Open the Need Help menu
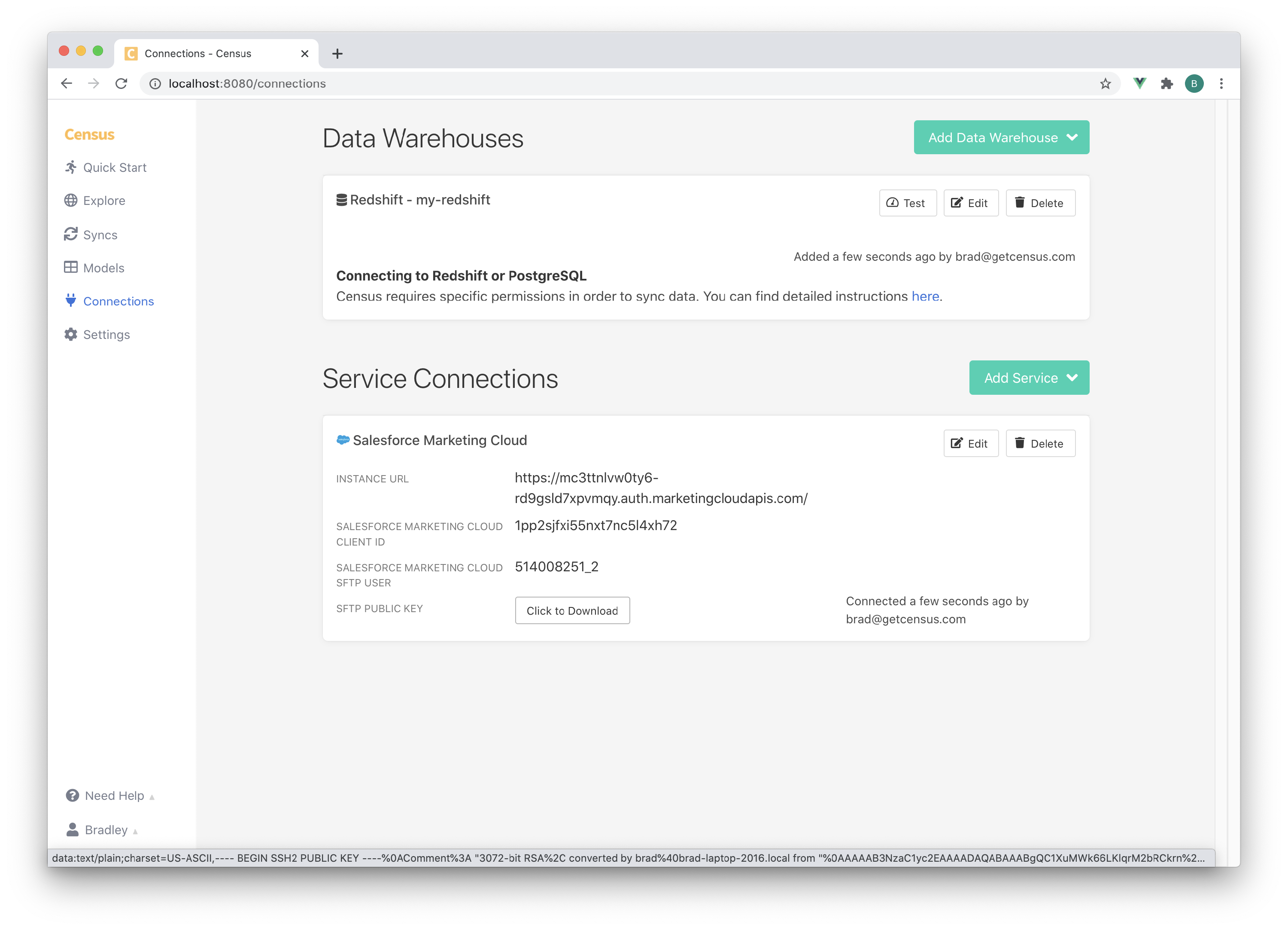Viewport: 1288px width, 930px height. tap(114, 796)
